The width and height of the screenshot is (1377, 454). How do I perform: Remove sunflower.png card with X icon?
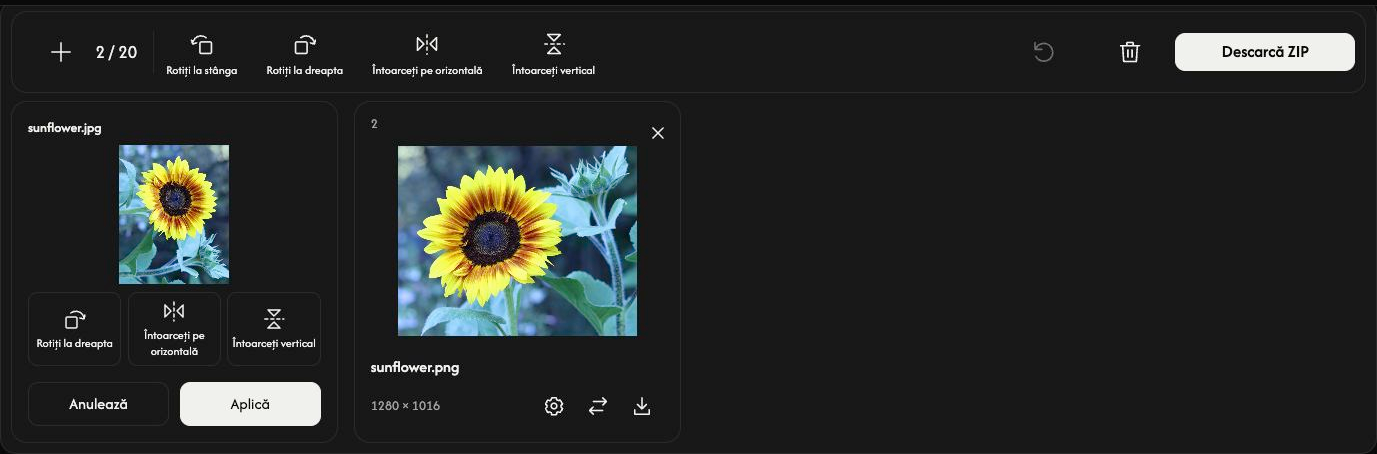[x=657, y=133]
